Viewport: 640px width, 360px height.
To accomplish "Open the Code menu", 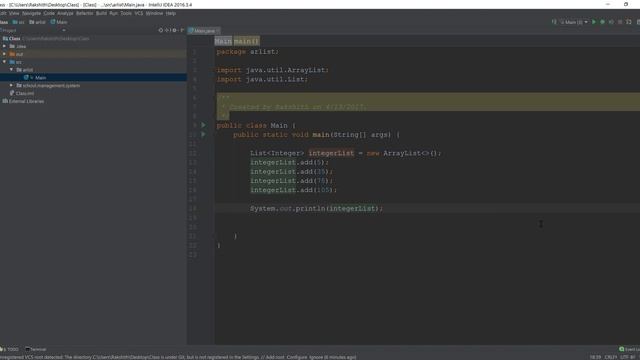I will point(49,13).
